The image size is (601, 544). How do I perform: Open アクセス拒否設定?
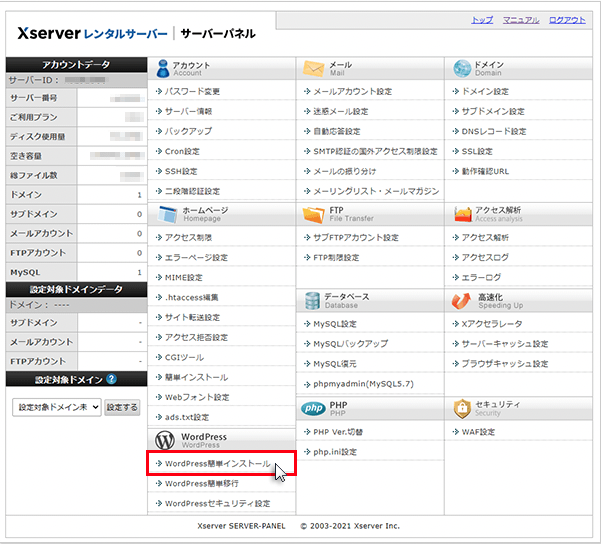(x=196, y=337)
